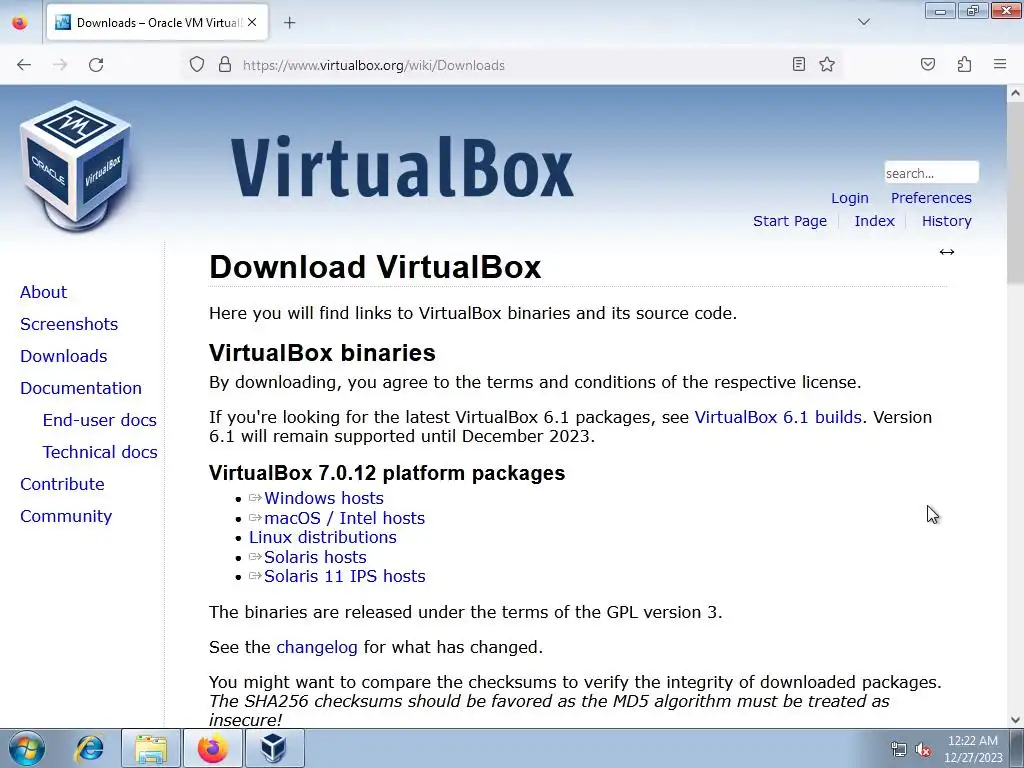This screenshot has height=768, width=1024.
Task: Open the History link
Action: [x=946, y=221]
